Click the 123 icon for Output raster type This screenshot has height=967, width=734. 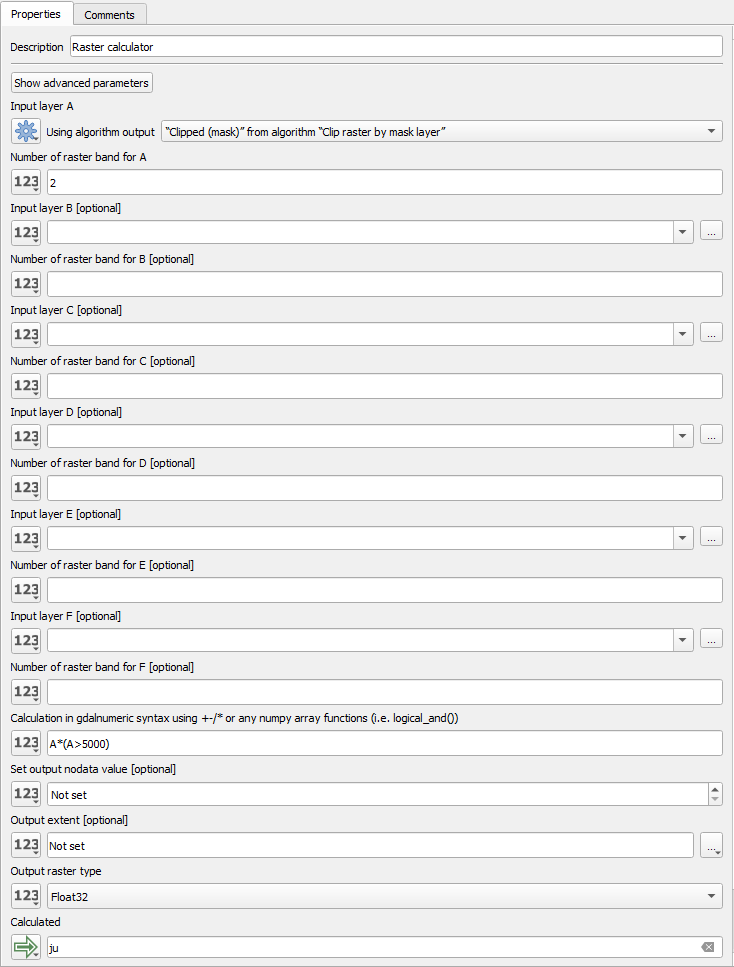26,896
